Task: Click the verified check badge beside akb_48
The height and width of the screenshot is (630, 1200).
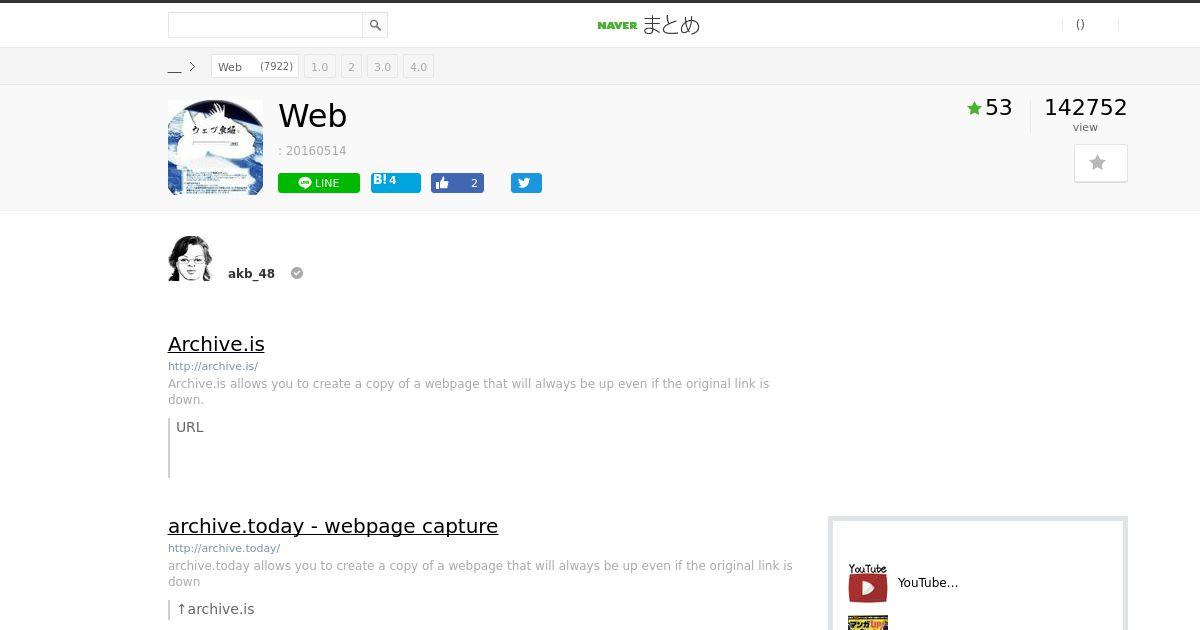Action: click(x=297, y=273)
